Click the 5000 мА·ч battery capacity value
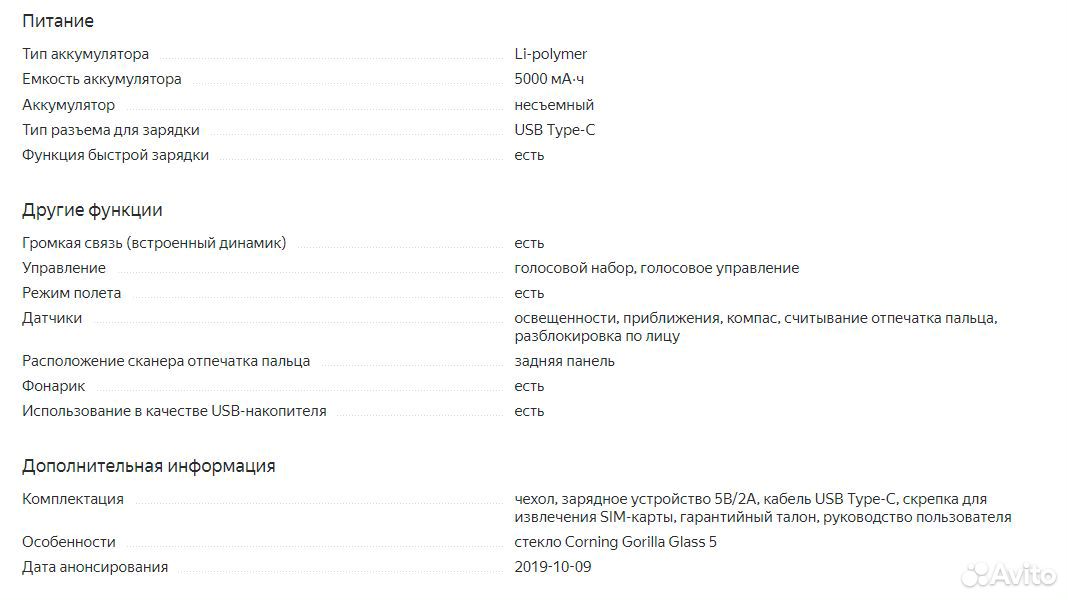 click(549, 79)
